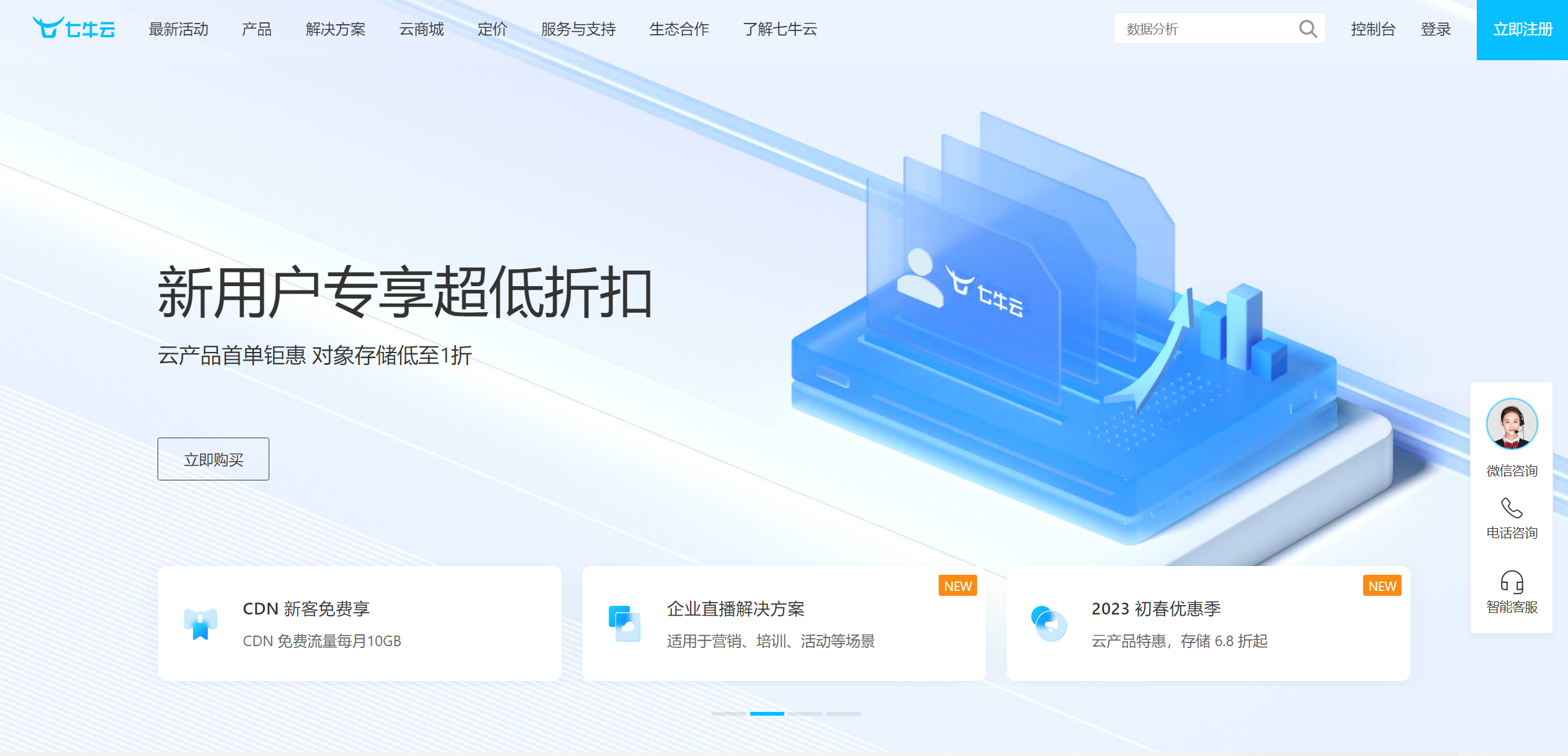Click the CDN 新客免费享 card icon

pos(200,623)
